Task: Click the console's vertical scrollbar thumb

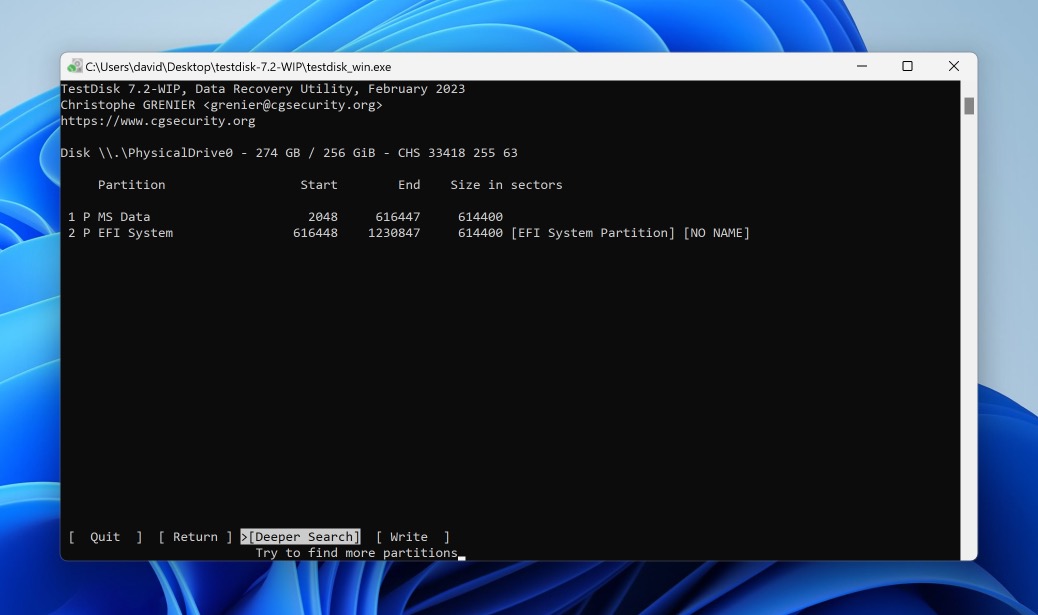Action: [969, 106]
